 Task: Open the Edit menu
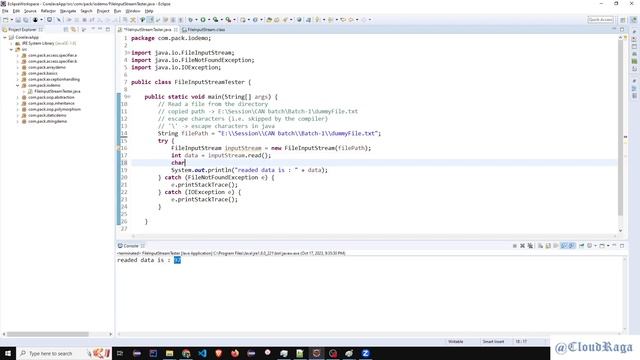[x=16, y=11]
